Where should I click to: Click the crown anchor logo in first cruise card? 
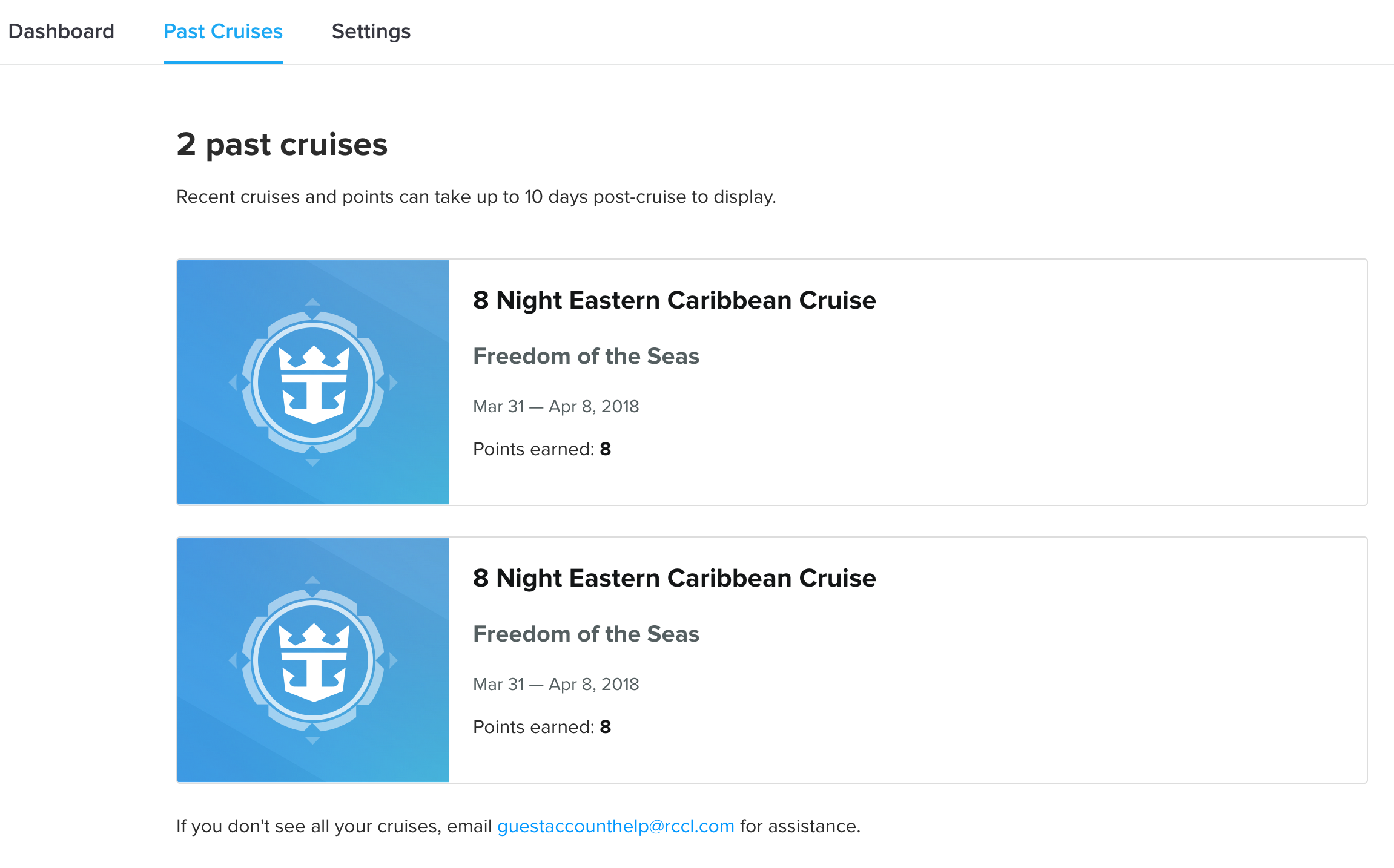click(x=313, y=383)
